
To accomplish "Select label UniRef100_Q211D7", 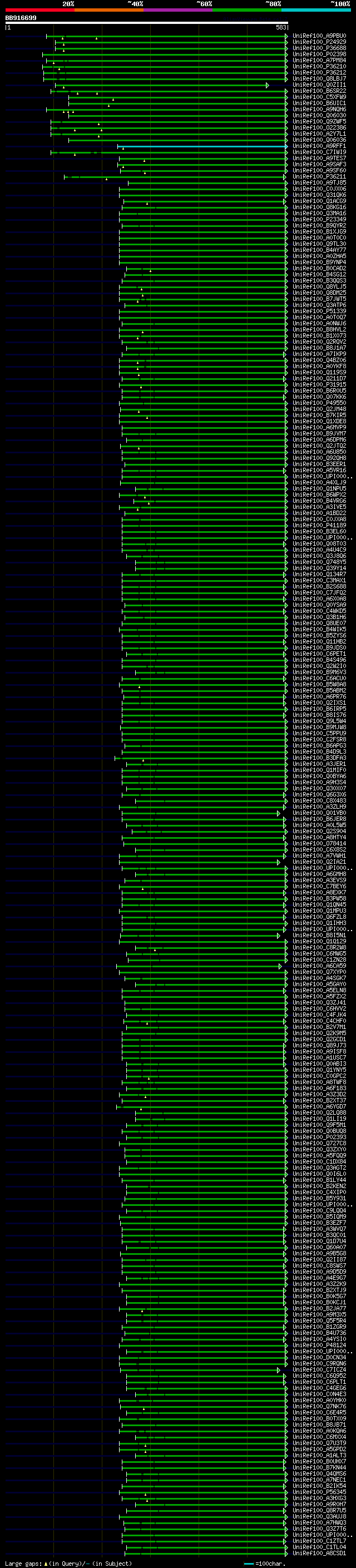I will (319, 379).
